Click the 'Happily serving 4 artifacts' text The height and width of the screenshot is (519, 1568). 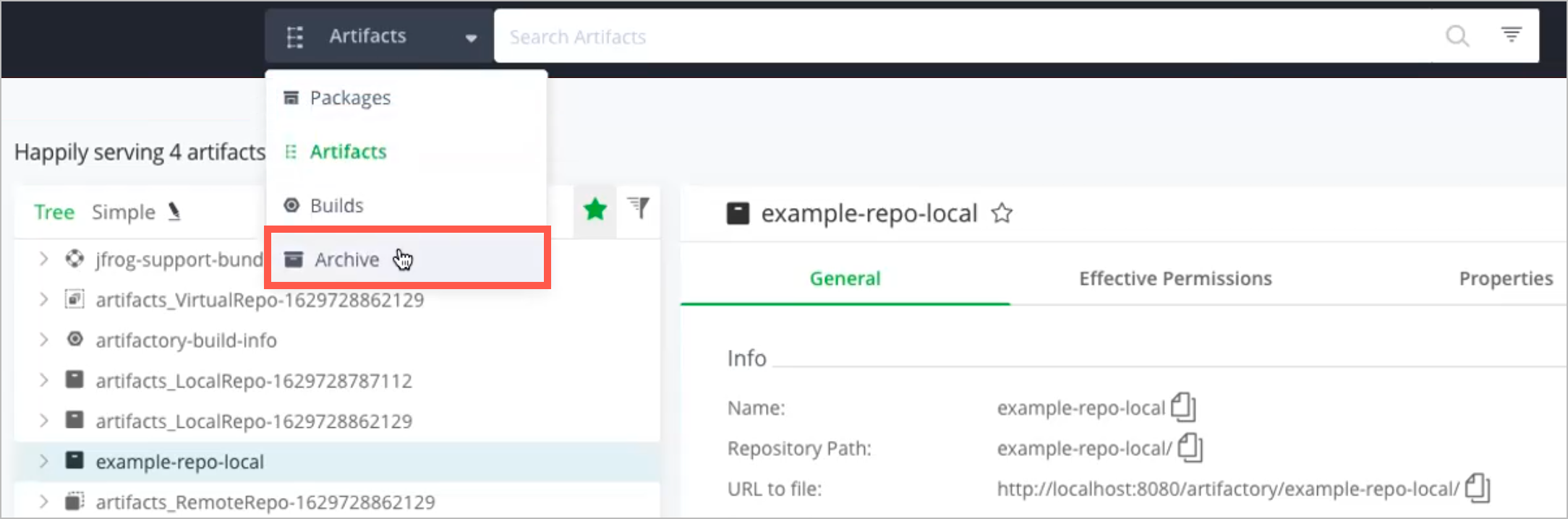click(140, 153)
